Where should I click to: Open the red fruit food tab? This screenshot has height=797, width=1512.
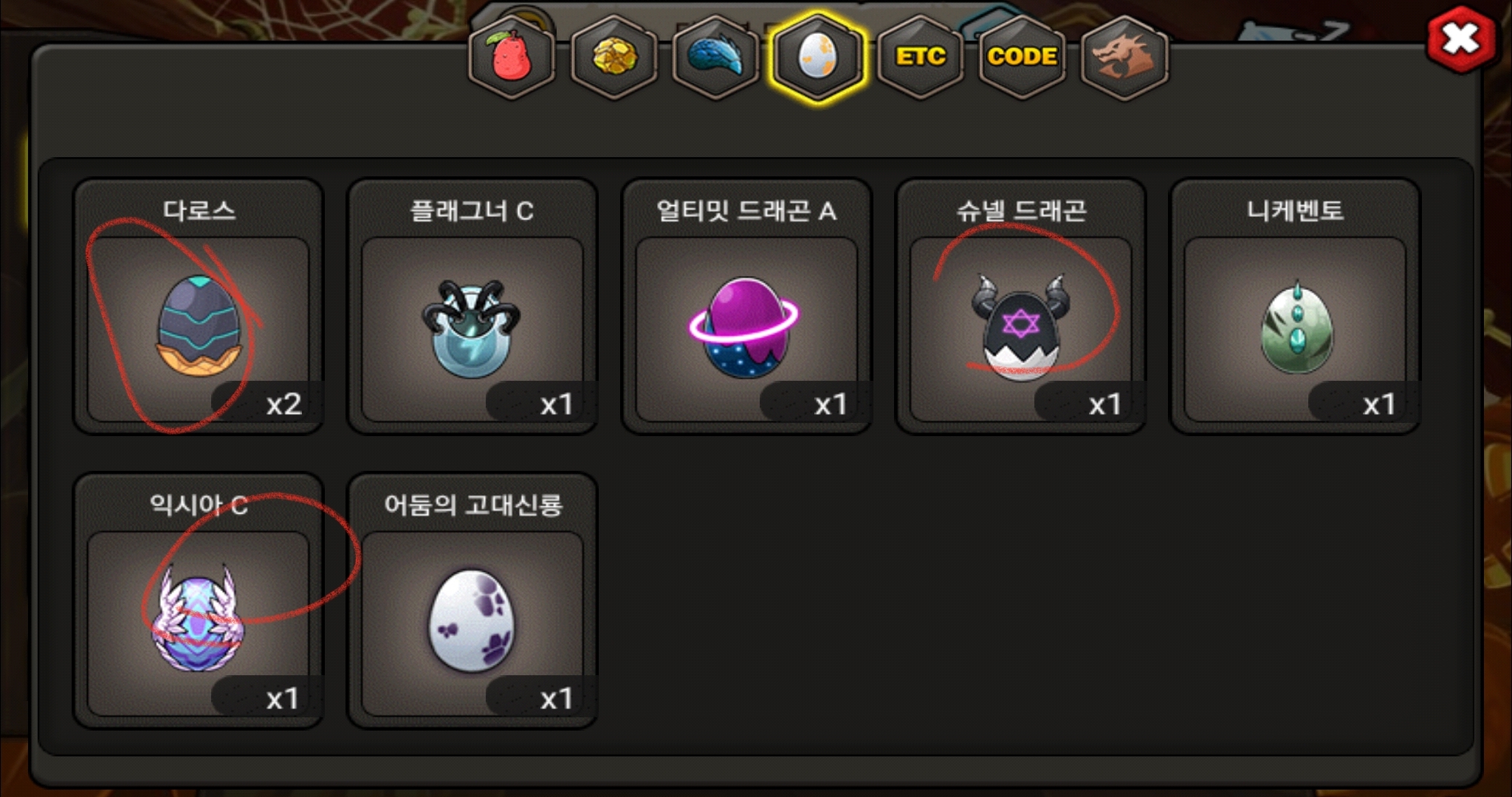point(512,58)
